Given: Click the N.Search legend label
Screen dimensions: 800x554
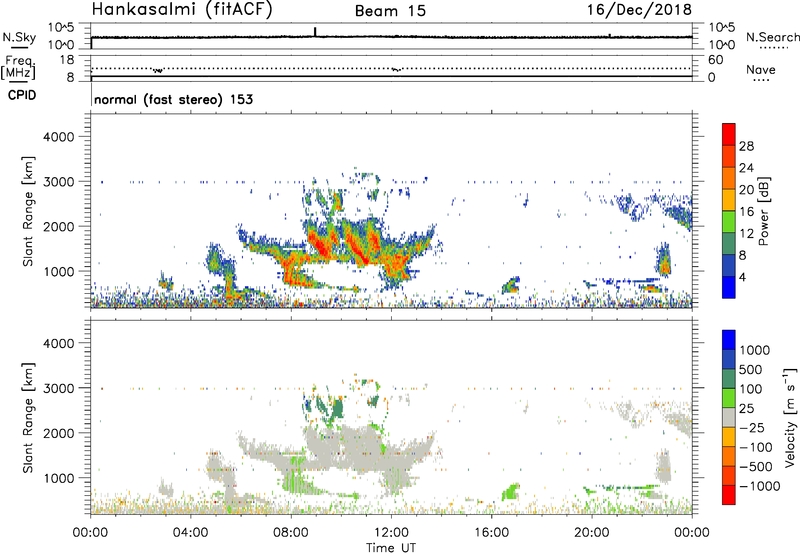Looking at the screenshot, I should [x=772, y=37].
